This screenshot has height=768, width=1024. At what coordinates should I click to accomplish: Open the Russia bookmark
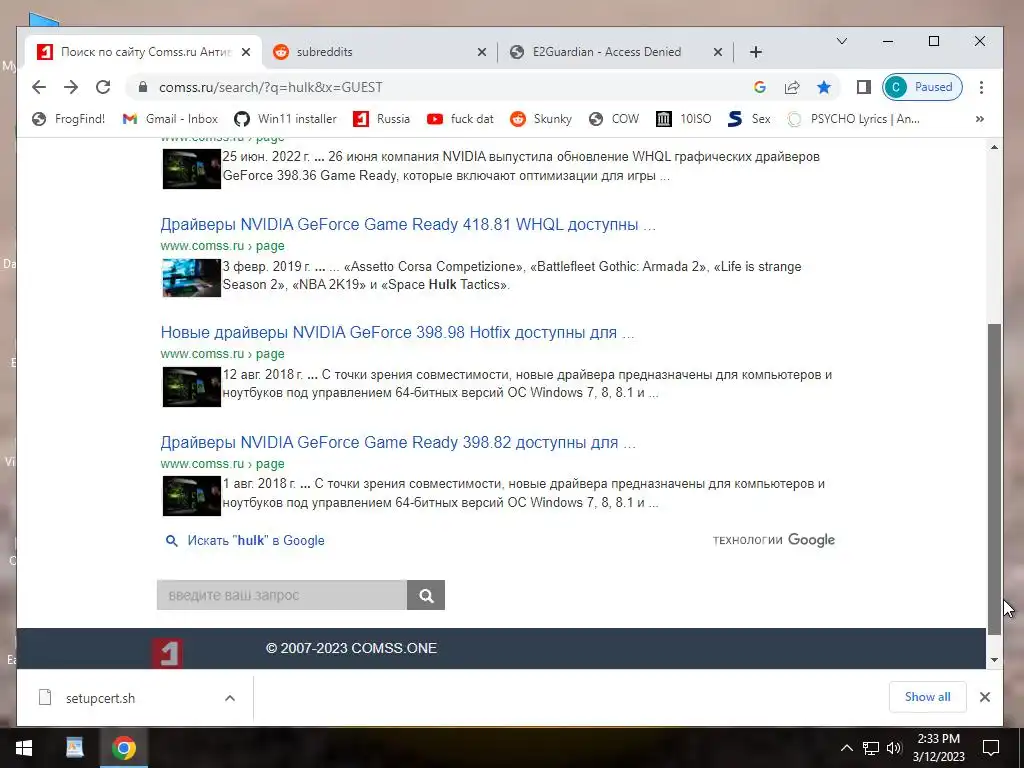click(x=381, y=119)
